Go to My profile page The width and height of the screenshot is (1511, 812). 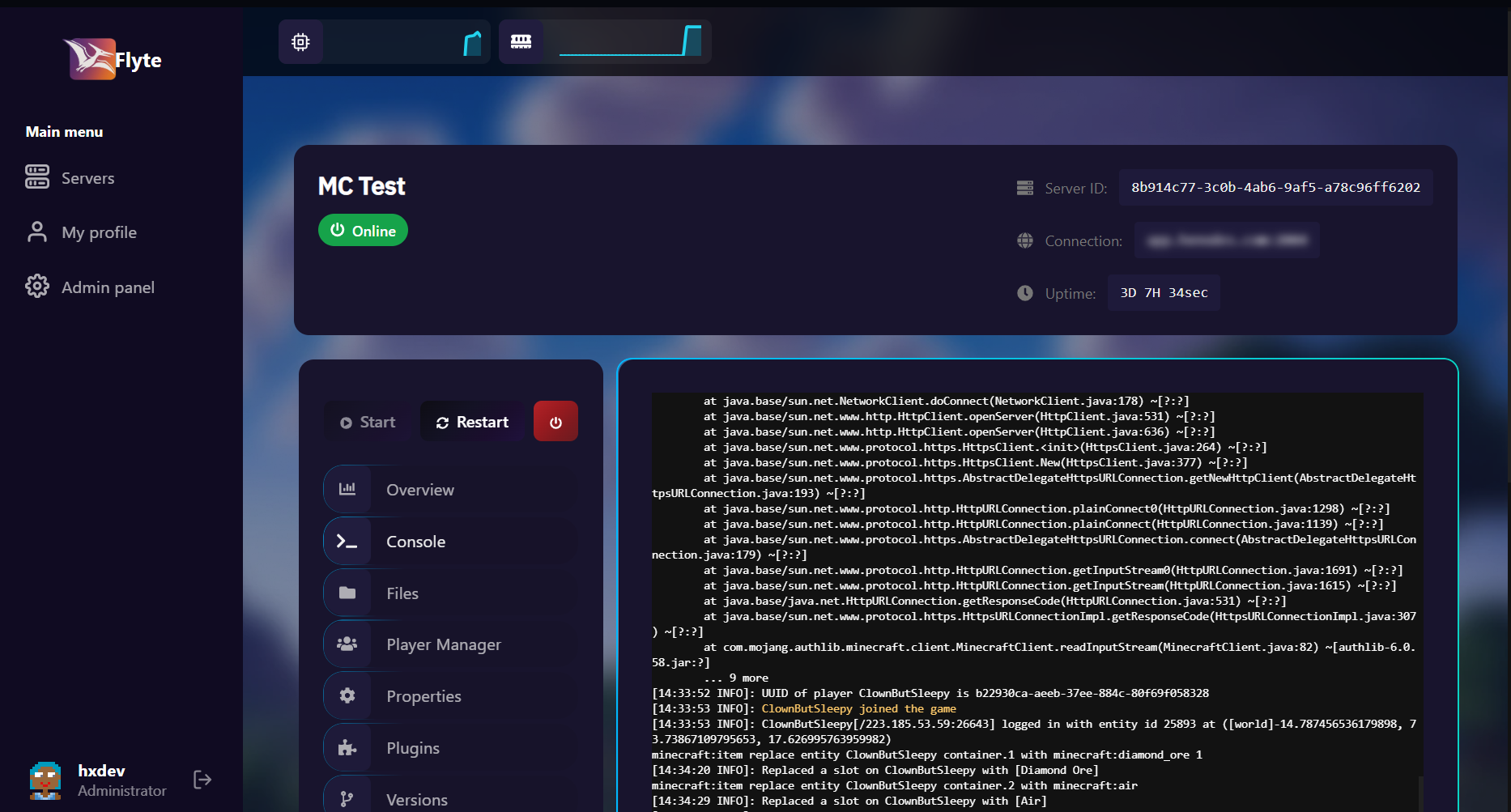(99, 232)
